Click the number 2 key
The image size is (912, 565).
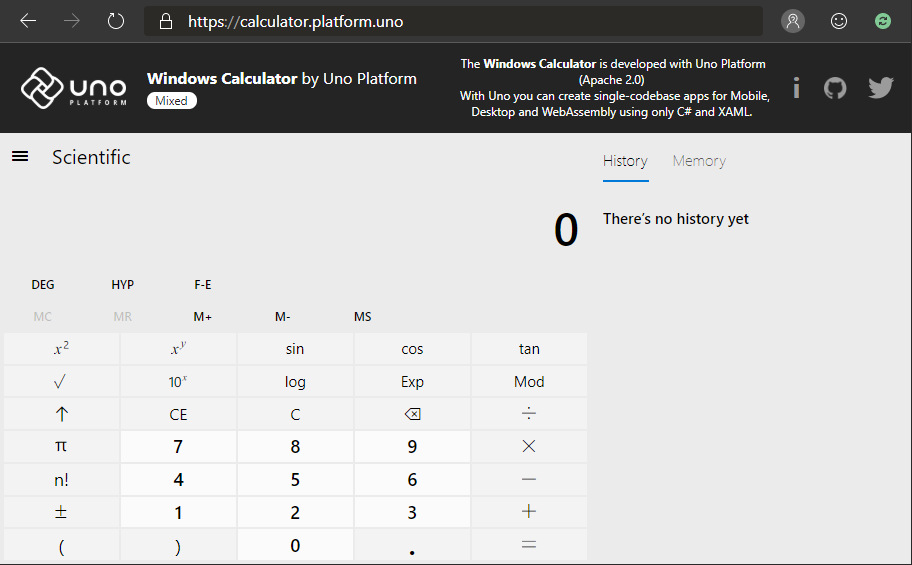295,512
